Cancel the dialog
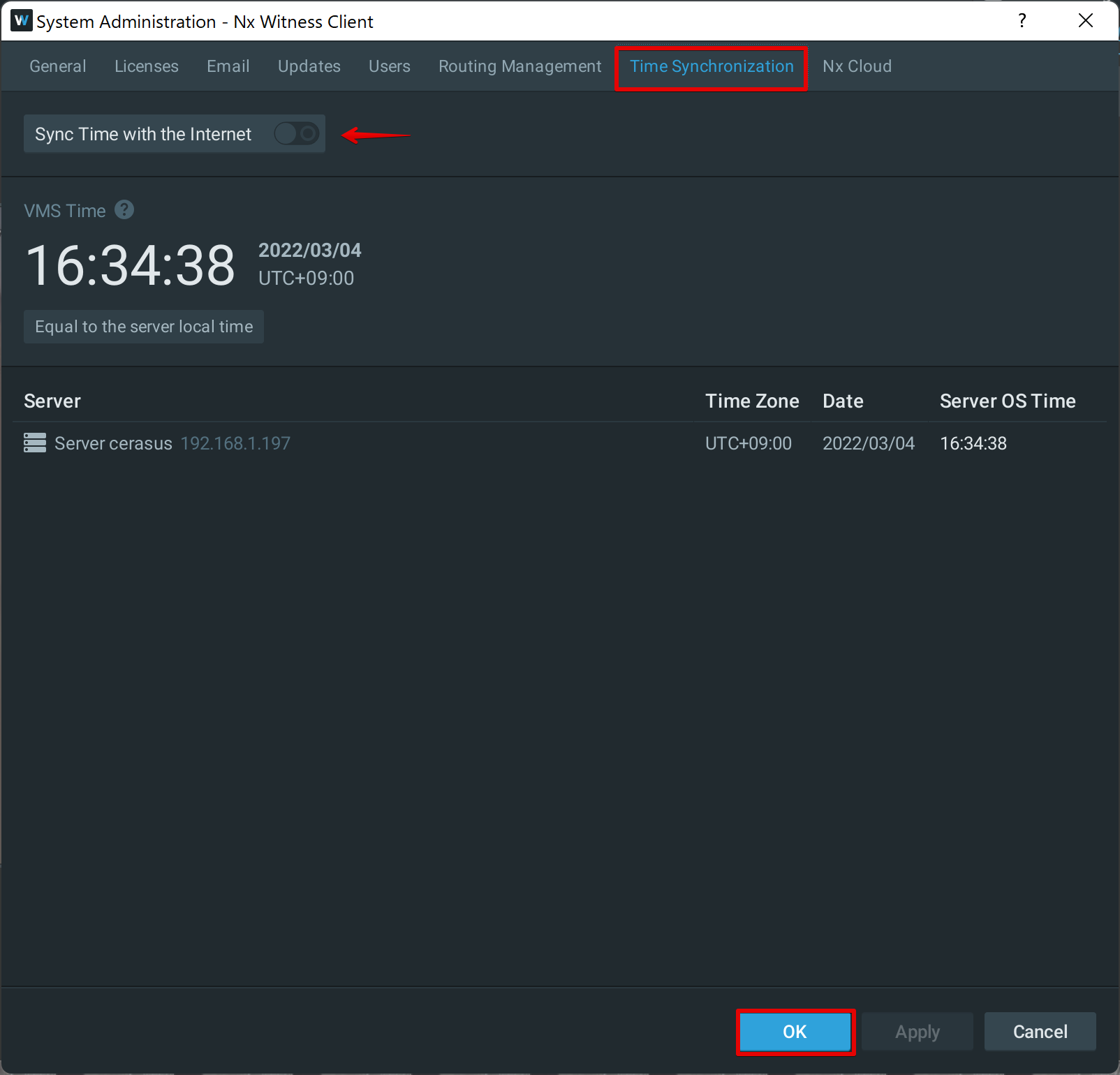 [1040, 1032]
